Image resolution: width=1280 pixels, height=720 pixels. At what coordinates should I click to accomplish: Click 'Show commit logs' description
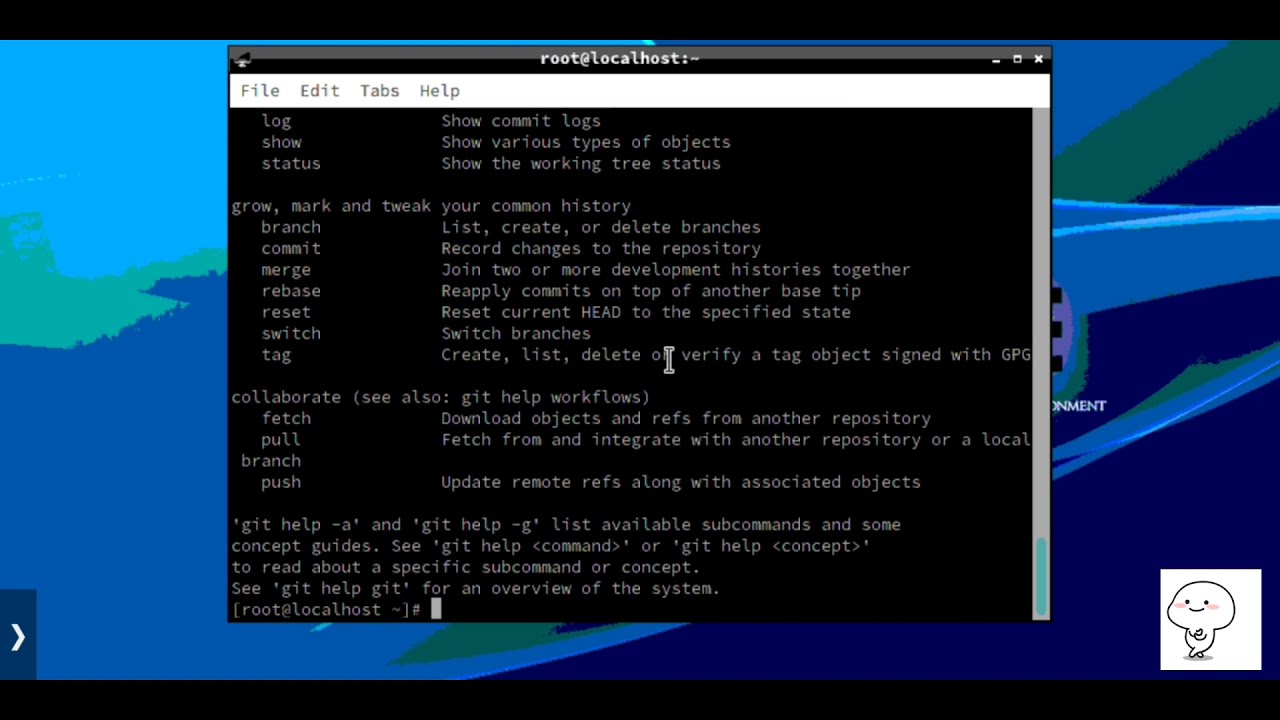click(x=521, y=121)
